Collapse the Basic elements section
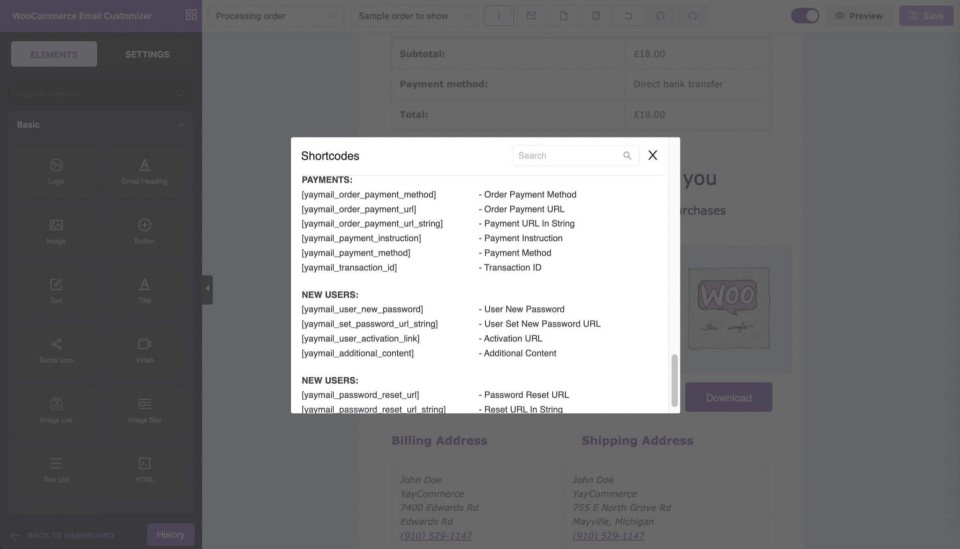The image size is (960, 549). (x=181, y=125)
